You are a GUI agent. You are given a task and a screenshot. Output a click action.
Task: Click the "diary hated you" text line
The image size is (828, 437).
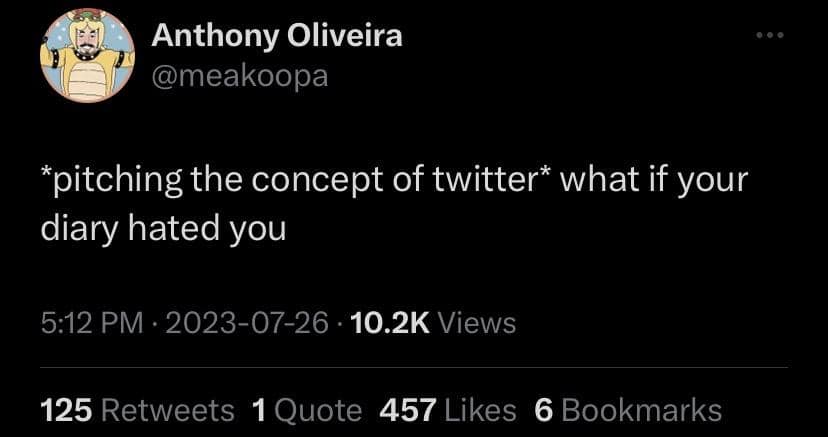pyautogui.click(x=163, y=228)
